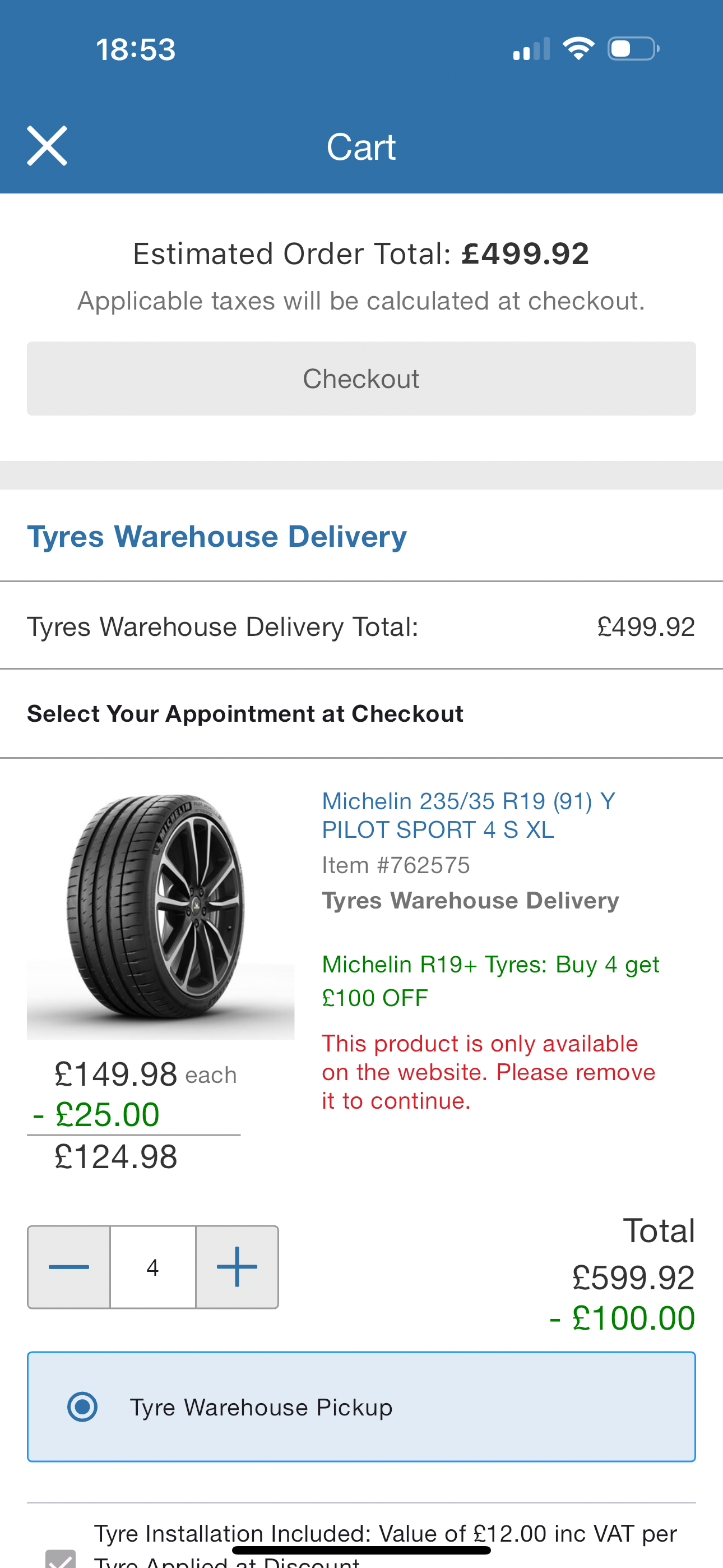This screenshot has height=1568, width=723.
Task: Tap the Checkout button
Action: click(x=361, y=379)
